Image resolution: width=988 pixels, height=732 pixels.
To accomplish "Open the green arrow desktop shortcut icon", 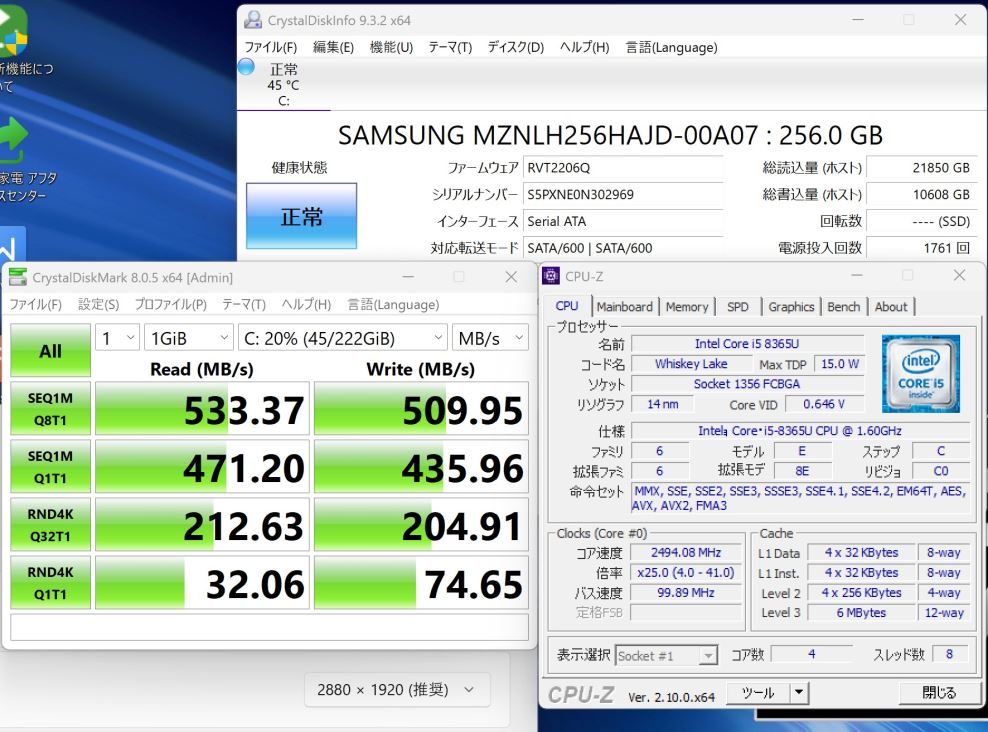I will pyautogui.click(x=14, y=141).
